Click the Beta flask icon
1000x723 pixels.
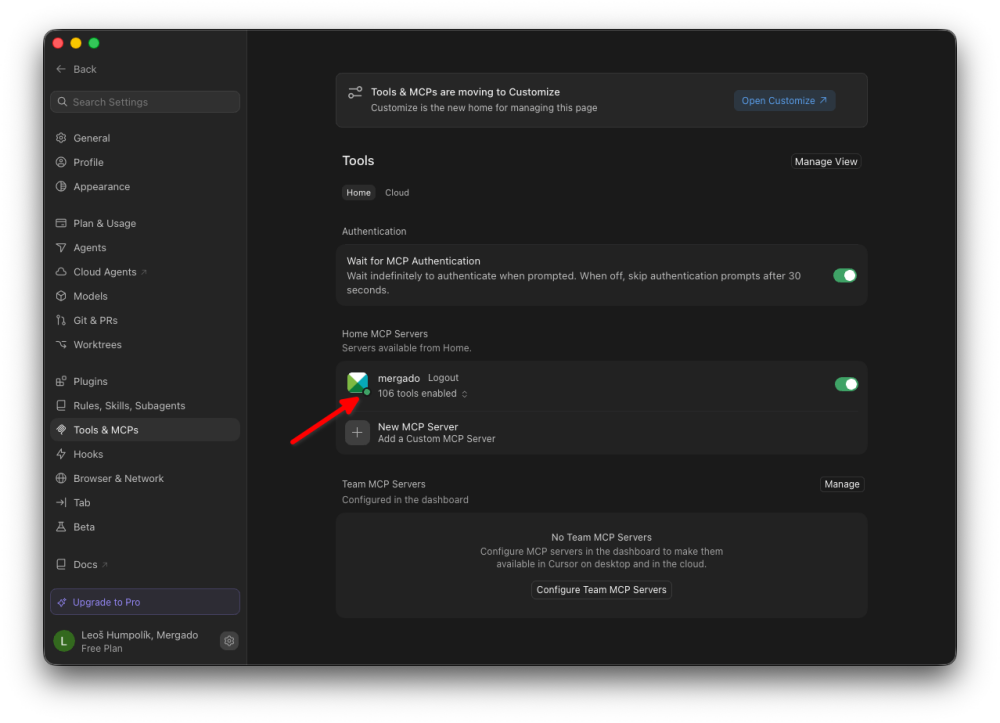point(61,527)
